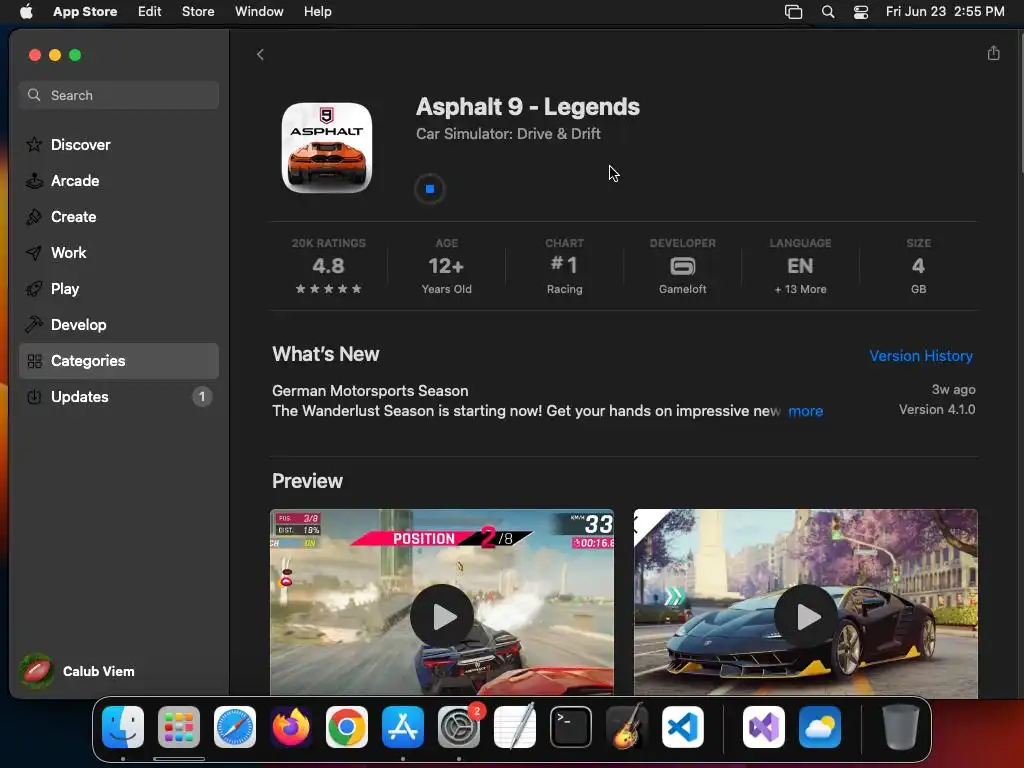Click the date and time in the menu bar

pyautogui.click(x=945, y=12)
